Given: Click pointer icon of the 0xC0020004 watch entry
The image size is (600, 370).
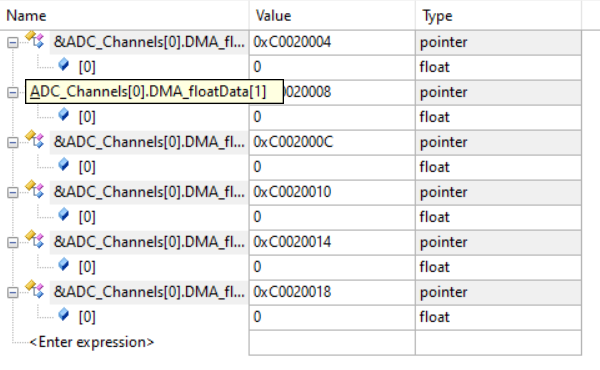Looking at the screenshot, I should [35, 40].
